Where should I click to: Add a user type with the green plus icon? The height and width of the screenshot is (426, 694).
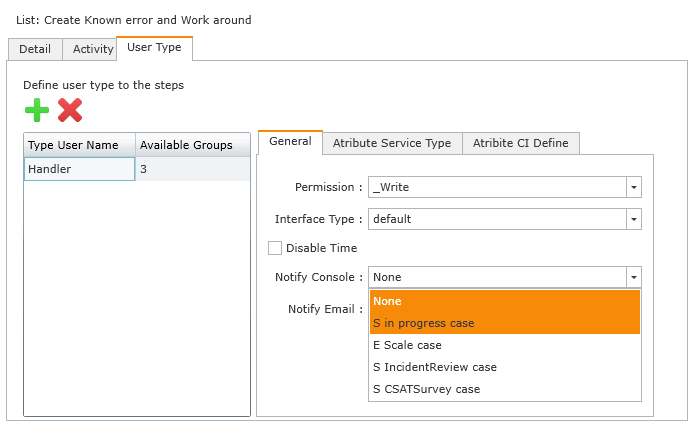[37, 110]
